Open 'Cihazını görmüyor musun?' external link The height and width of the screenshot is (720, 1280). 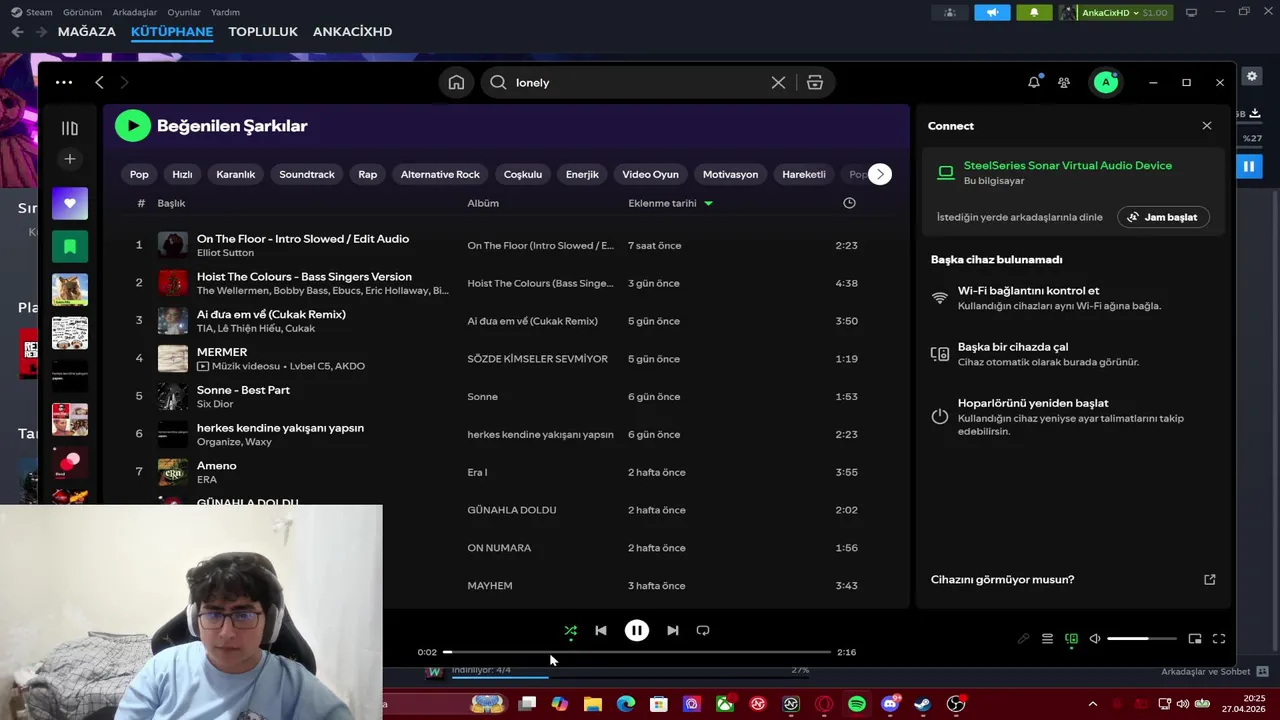[1210, 580]
